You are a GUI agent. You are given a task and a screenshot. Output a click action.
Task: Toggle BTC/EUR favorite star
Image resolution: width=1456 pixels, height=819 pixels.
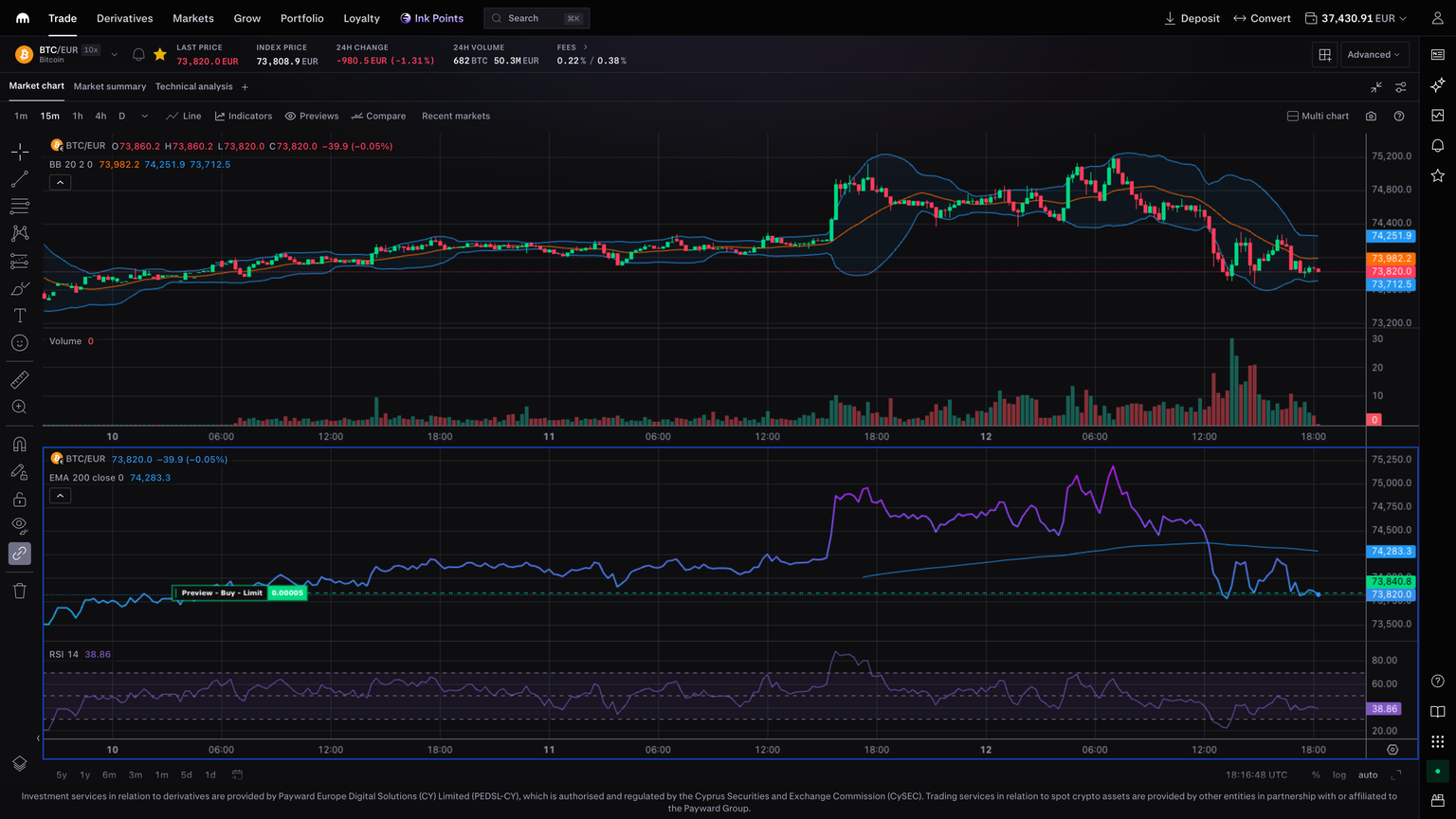point(160,55)
